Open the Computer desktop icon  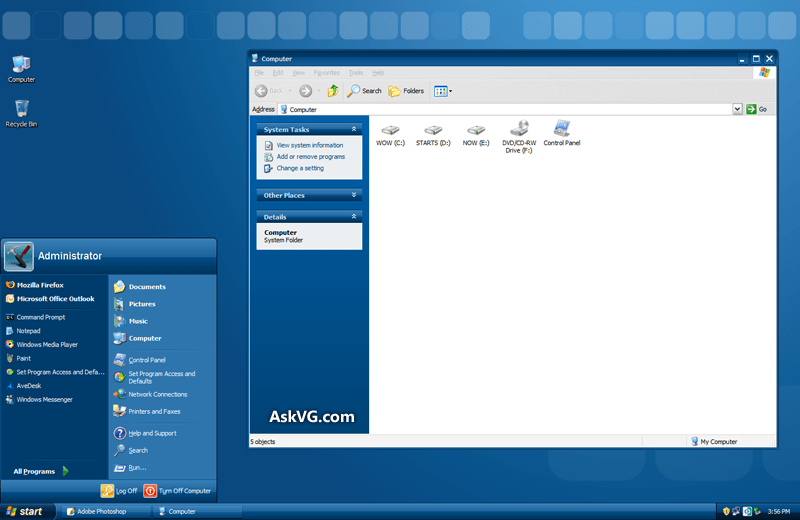click(x=21, y=69)
